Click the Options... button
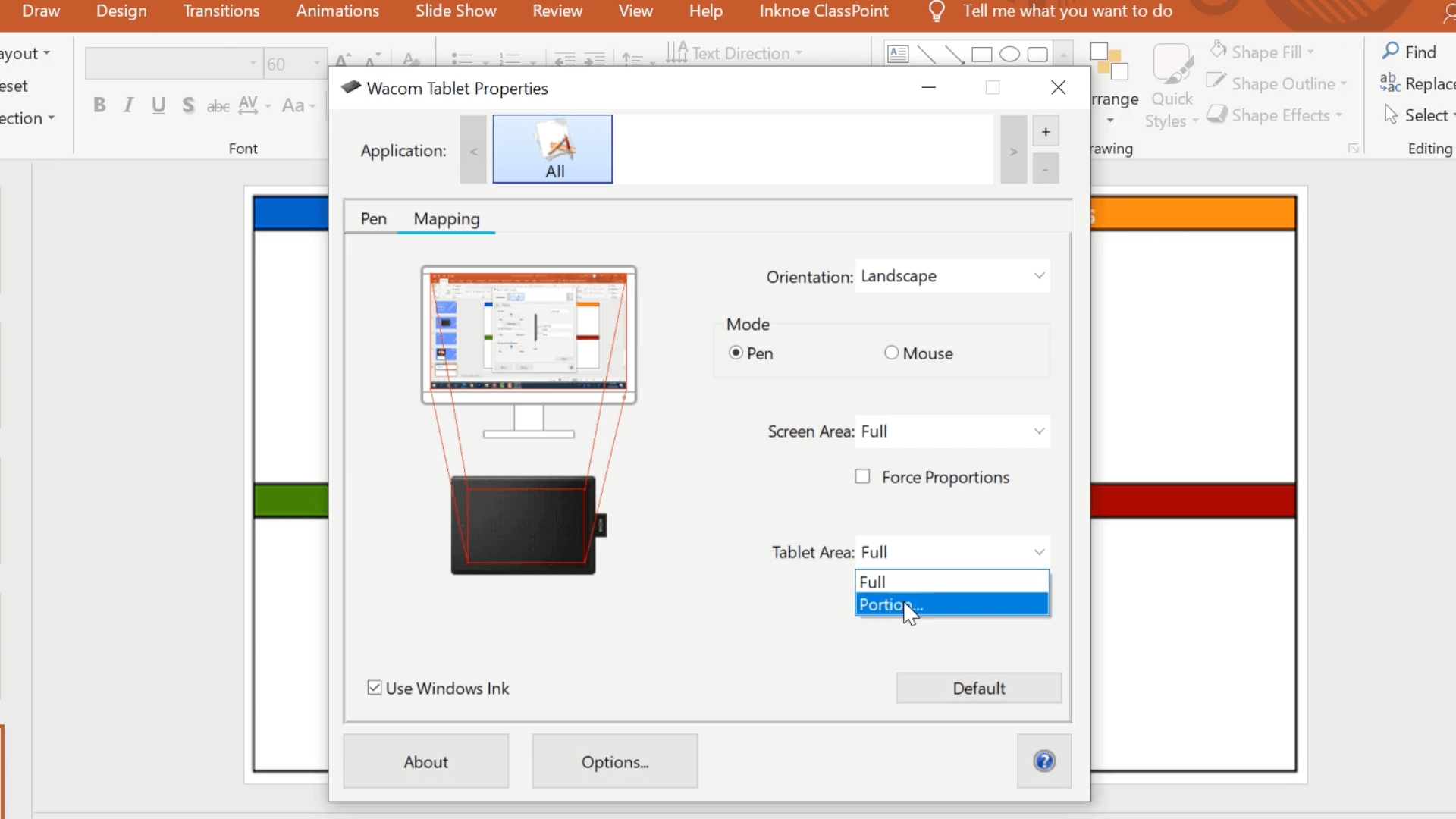 [615, 761]
